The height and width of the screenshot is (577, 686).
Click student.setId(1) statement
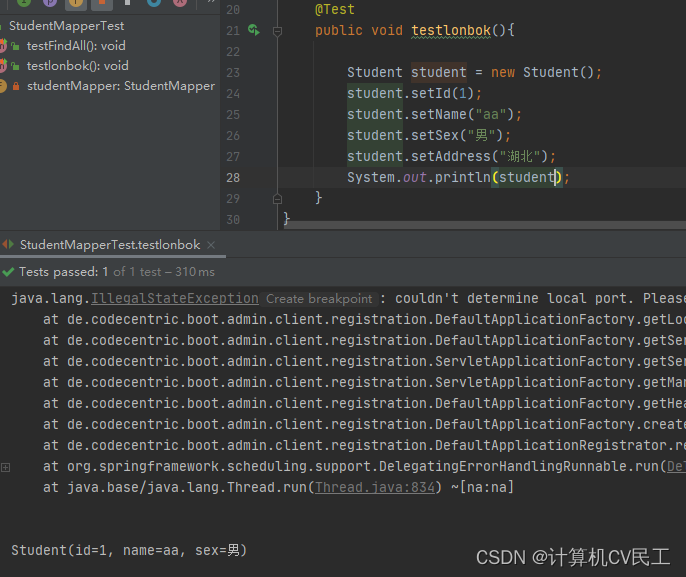414,93
